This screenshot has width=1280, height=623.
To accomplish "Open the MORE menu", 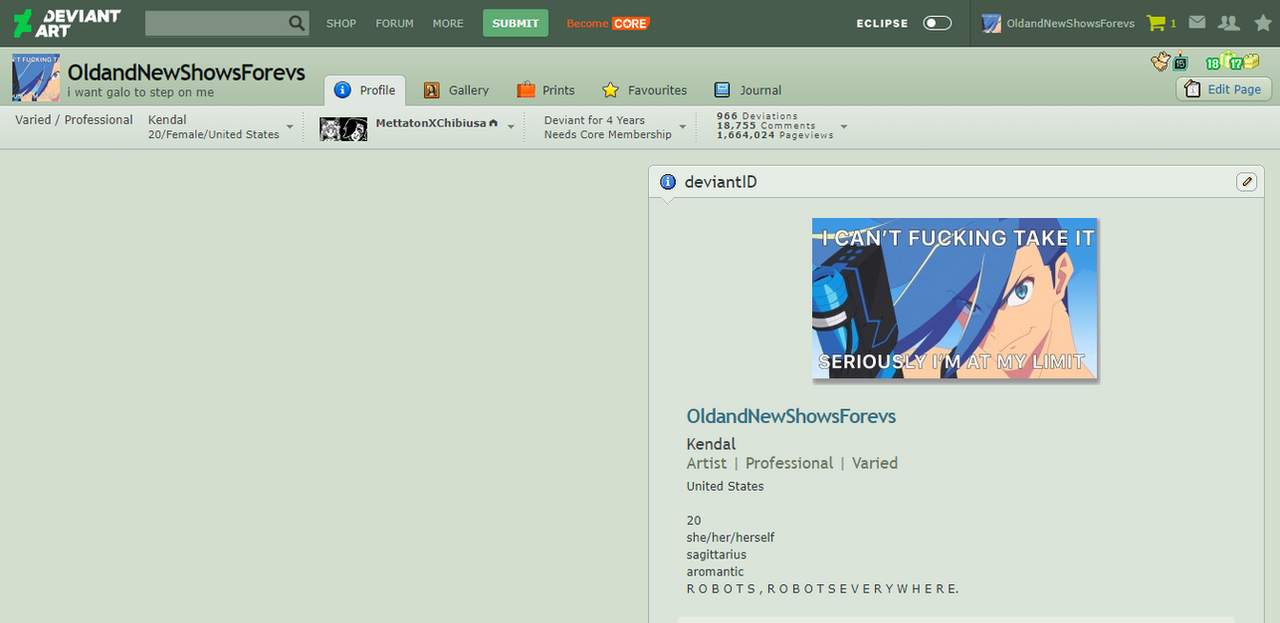I will (448, 23).
